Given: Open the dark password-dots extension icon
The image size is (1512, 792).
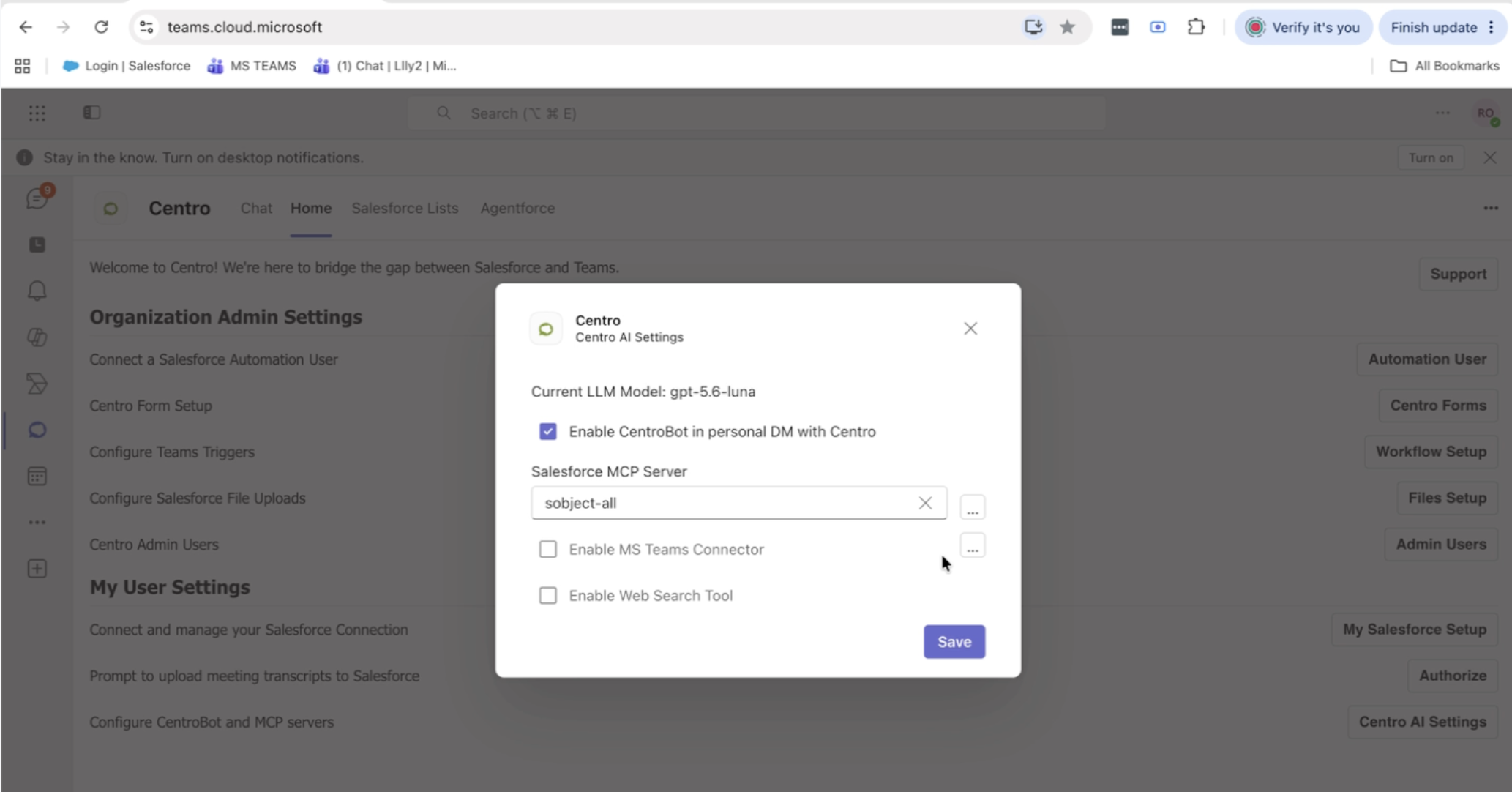Looking at the screenshot, I should point(1120,27).
